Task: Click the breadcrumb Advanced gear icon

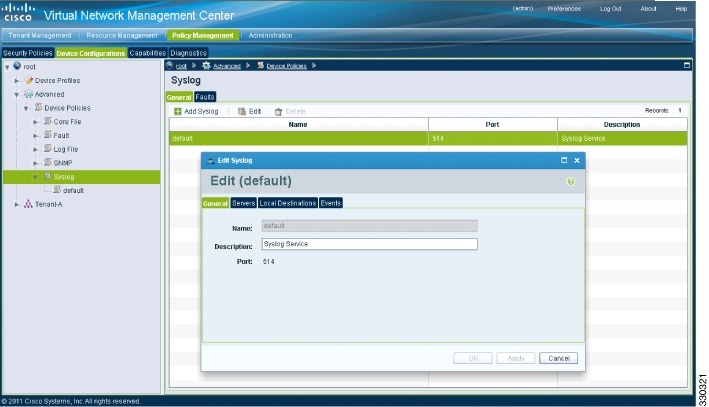Action: click(x=206, y=65)
